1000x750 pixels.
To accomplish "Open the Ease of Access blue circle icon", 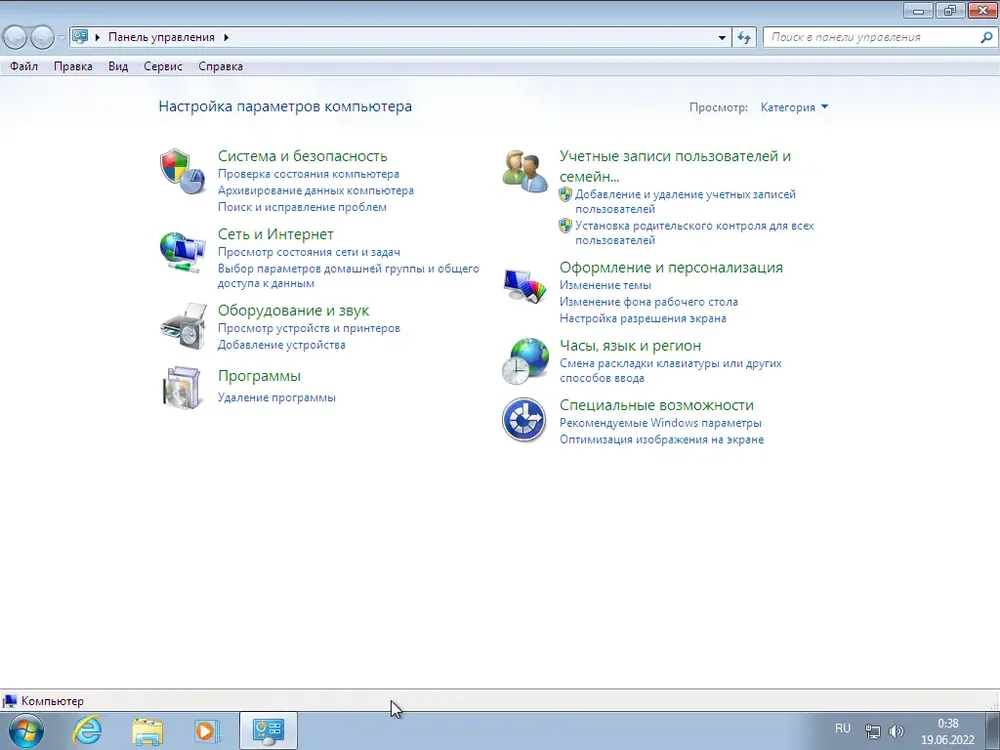I will [x=524, y=420].
